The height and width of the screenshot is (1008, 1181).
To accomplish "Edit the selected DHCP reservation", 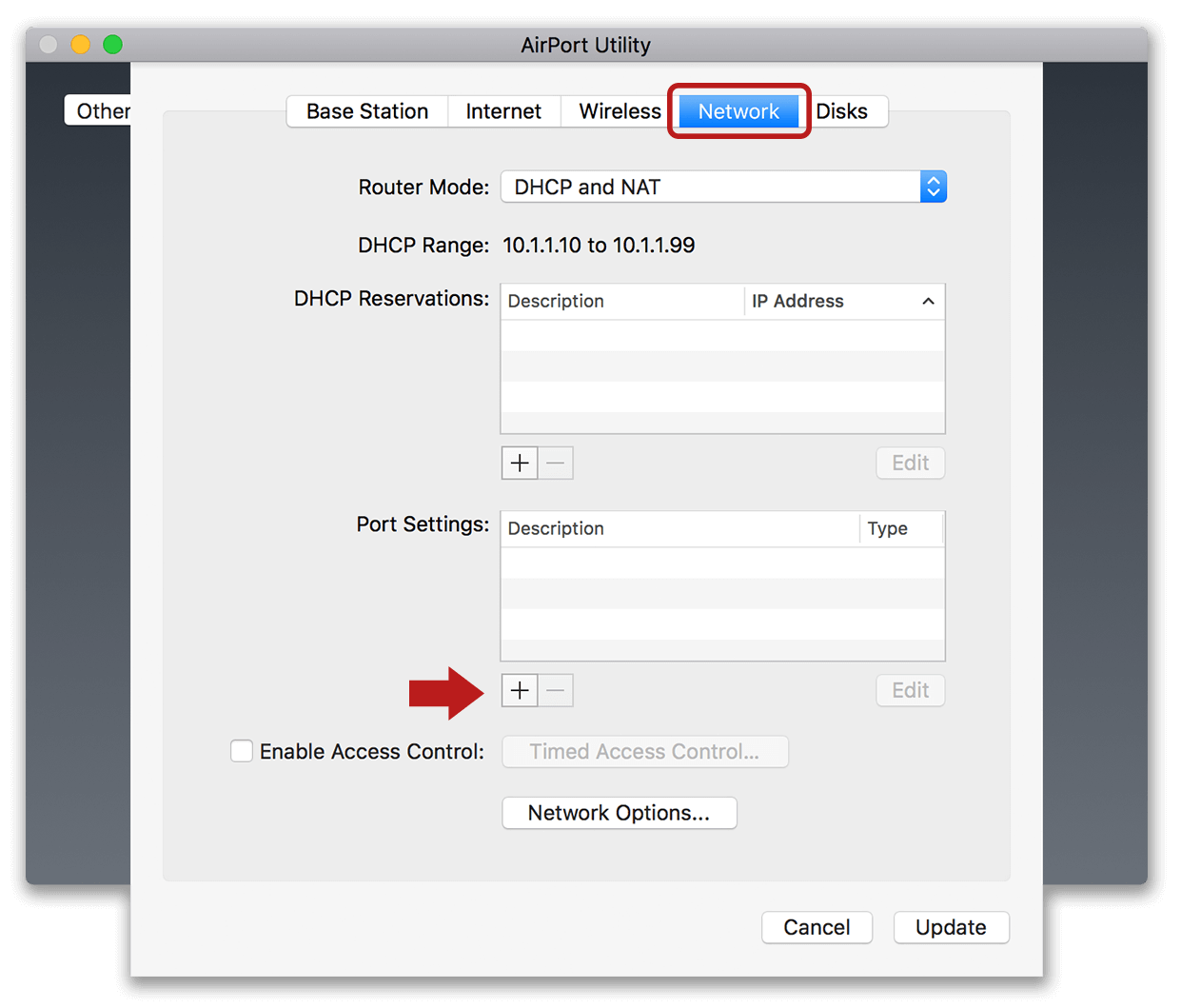I will 910,463.
